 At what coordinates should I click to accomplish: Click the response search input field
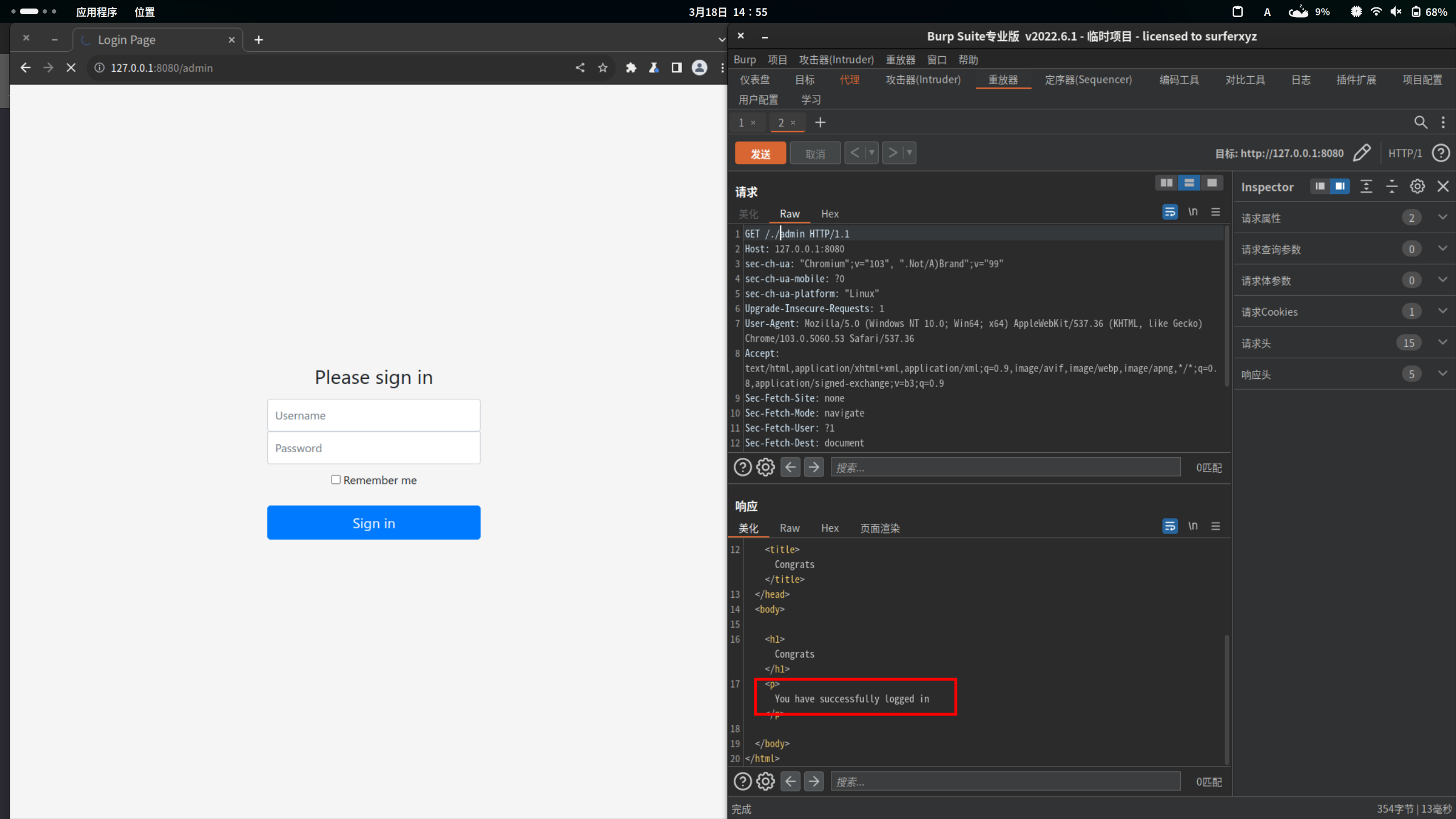point(1006,781)
